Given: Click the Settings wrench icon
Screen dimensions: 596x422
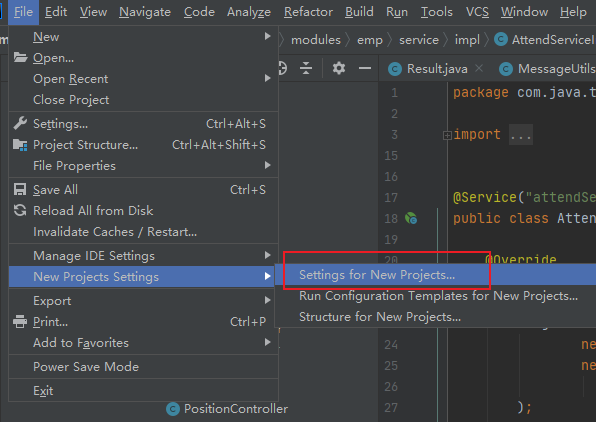Looking at the screenshot, I should [x=20, y=123].
